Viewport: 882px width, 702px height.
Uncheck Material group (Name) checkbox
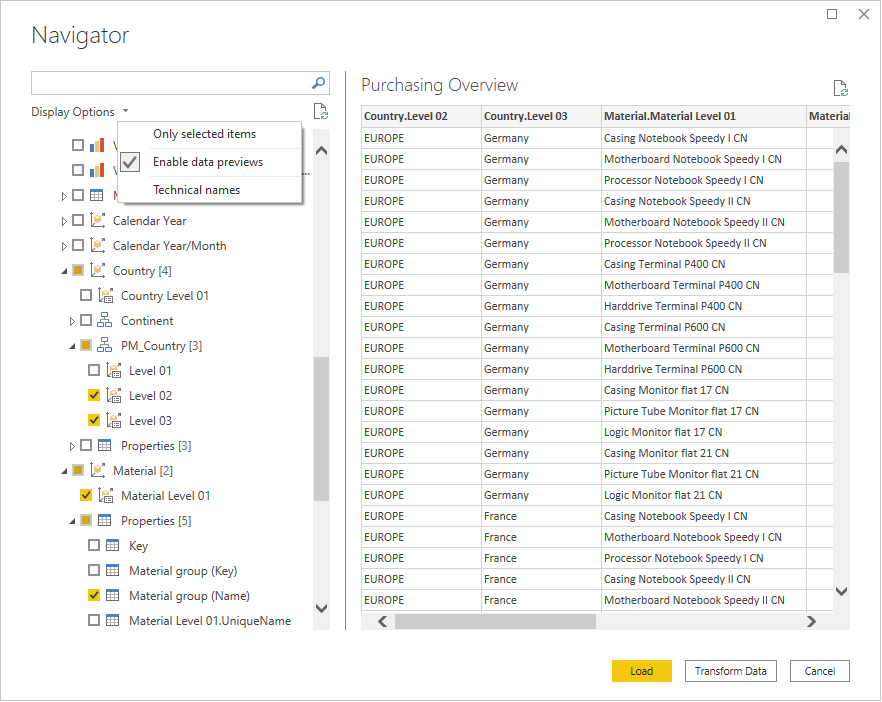pyautogui.click(x=94, y=596)
